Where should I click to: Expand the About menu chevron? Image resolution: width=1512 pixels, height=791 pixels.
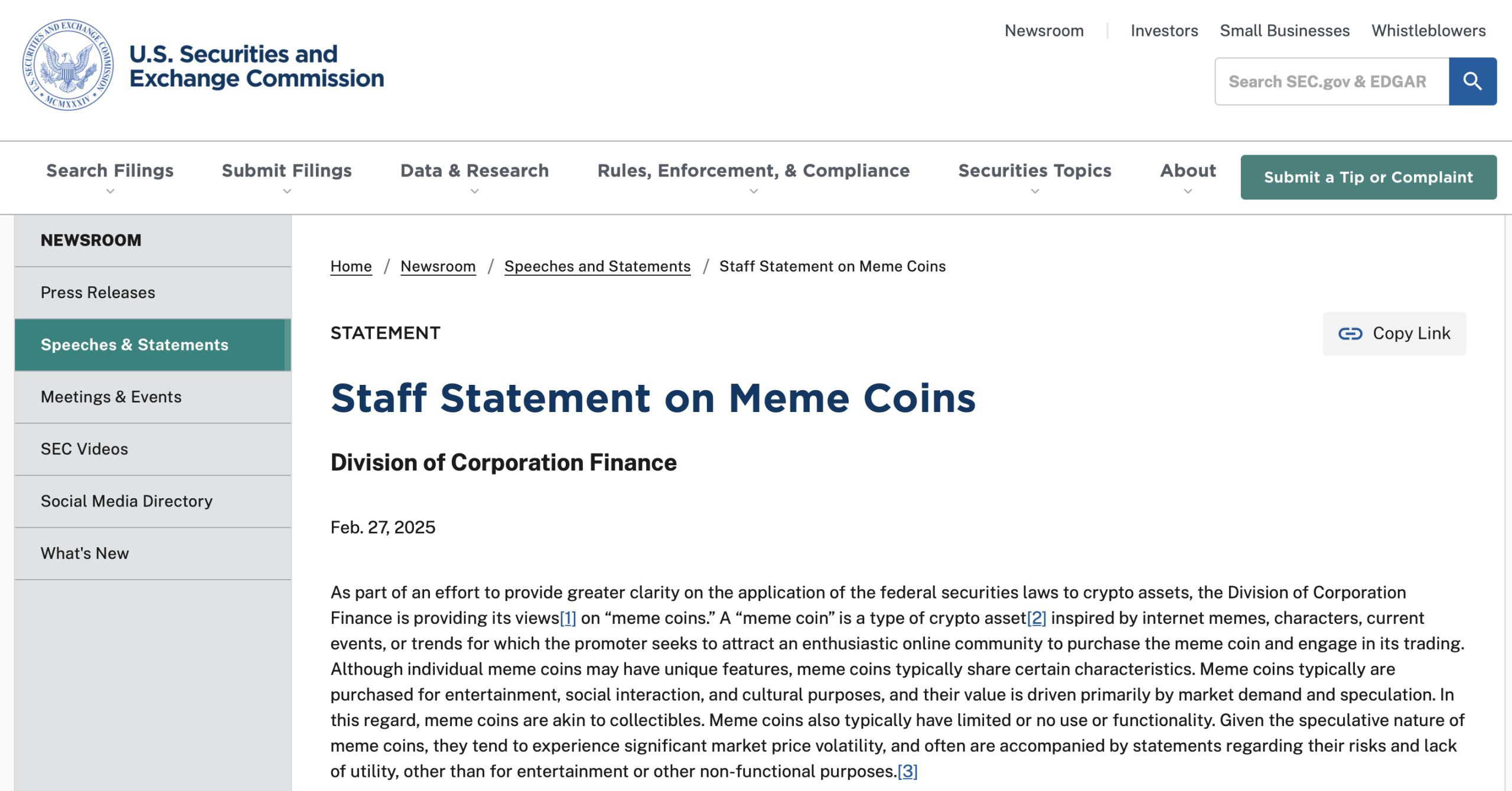tap(1188, 191)
